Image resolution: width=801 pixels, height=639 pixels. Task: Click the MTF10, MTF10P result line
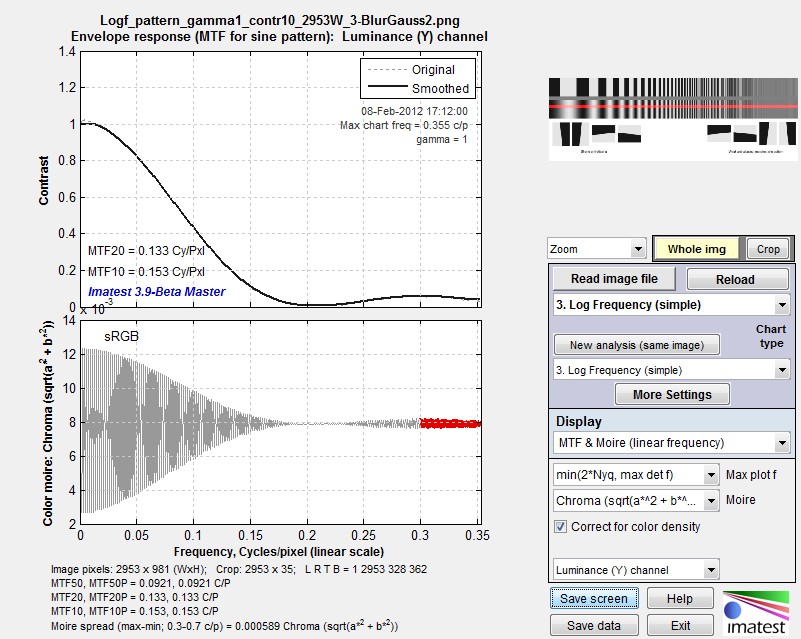click(x=134, y=611)
